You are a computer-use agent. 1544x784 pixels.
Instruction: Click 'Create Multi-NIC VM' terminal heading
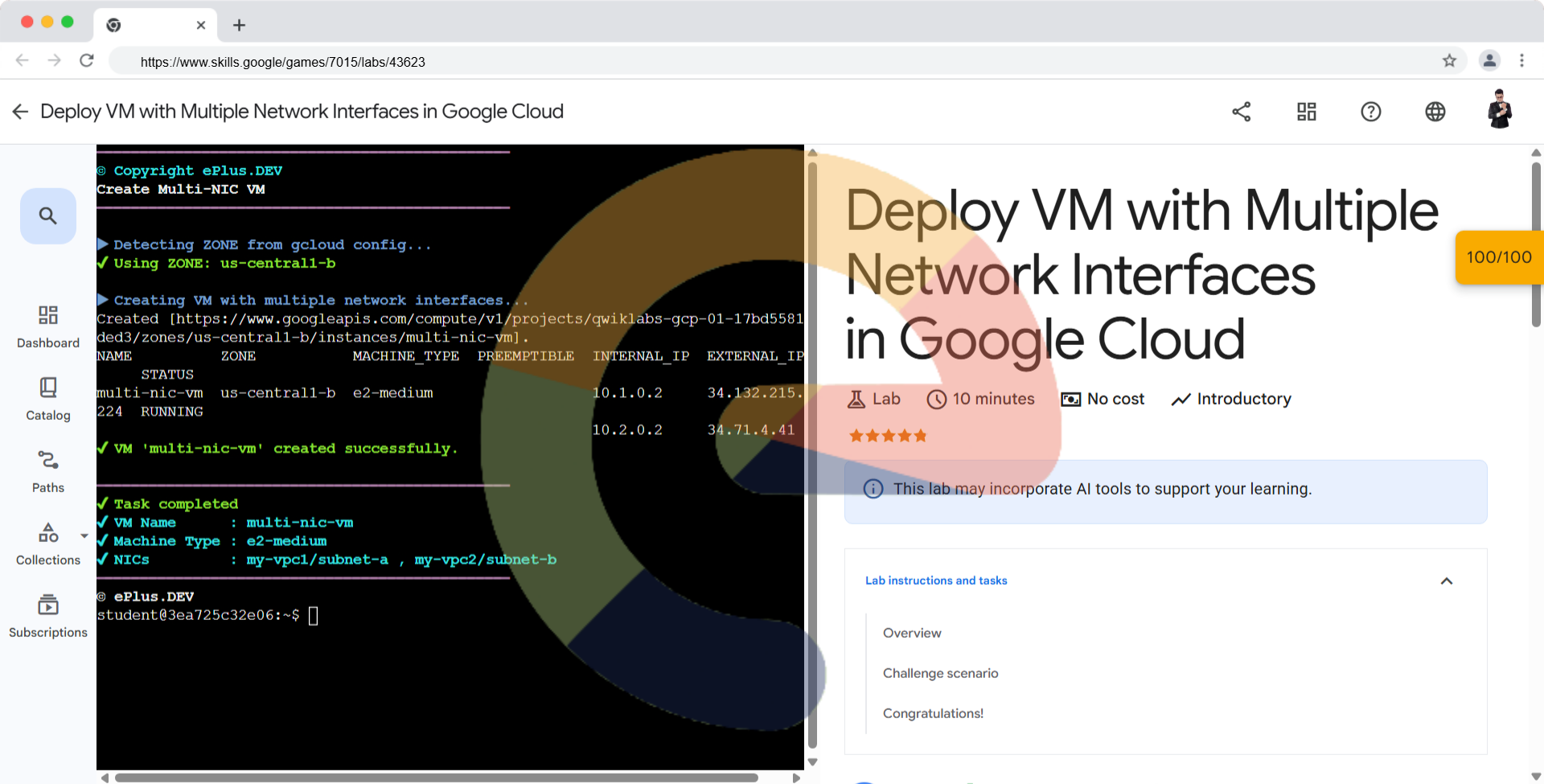coord(181,189)
